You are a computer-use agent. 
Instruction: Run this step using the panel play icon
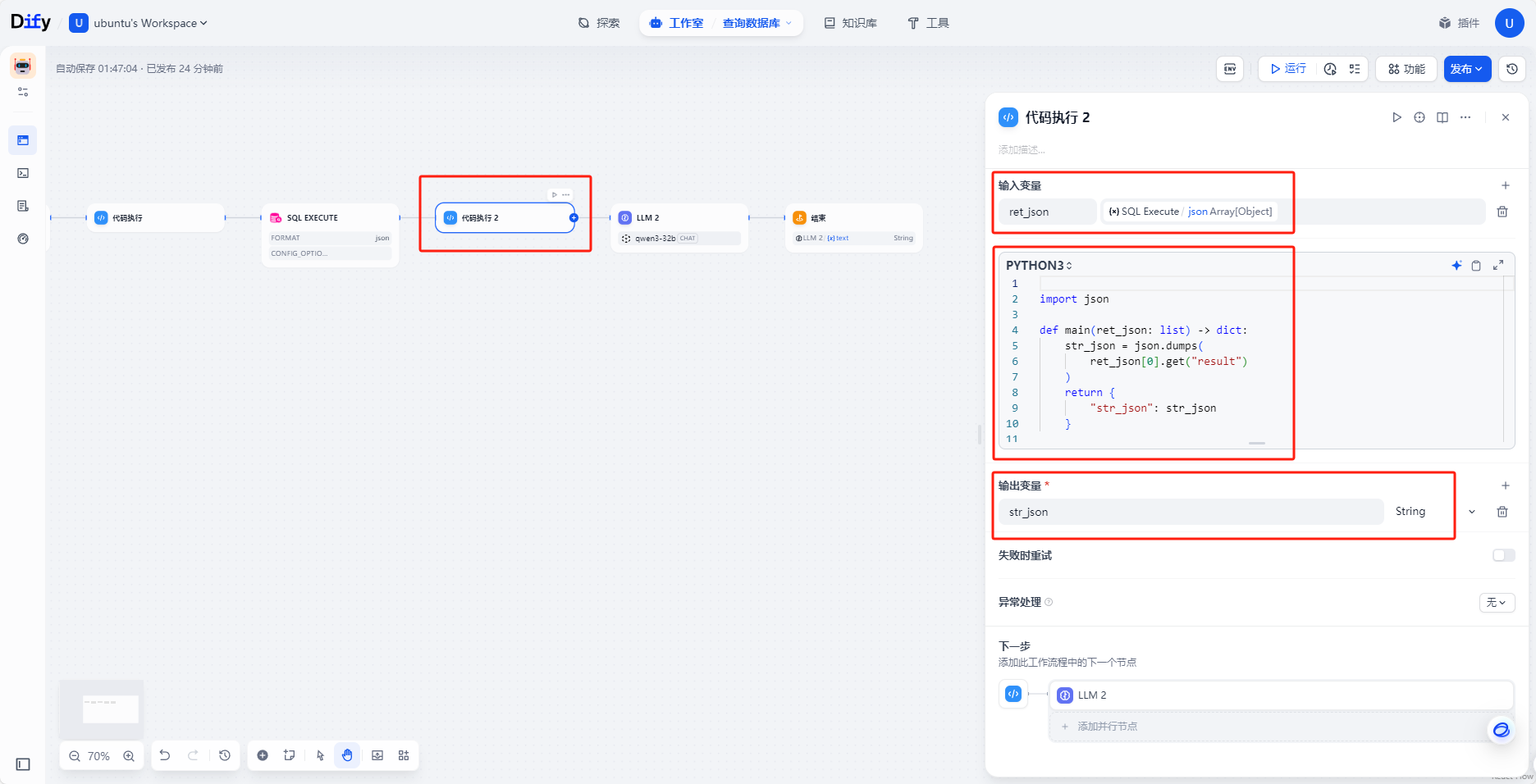point(1397,117)
